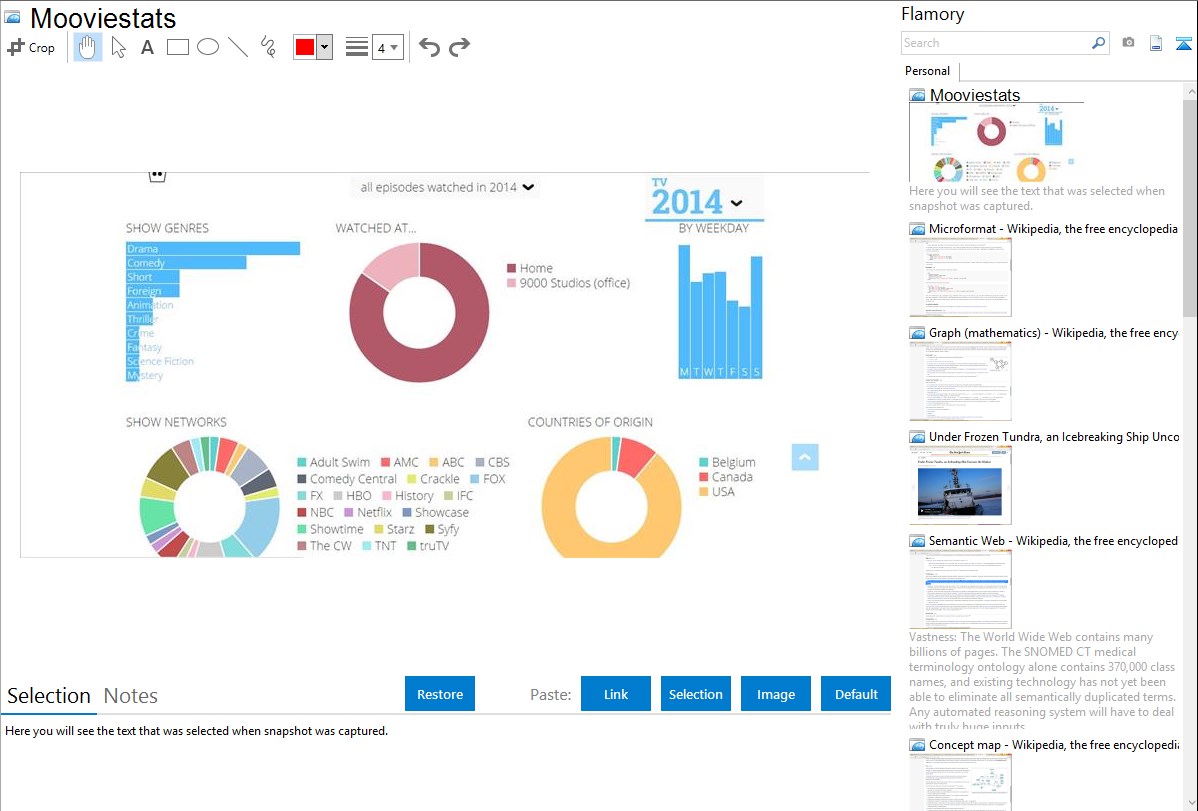Select the freehand scribble tool
The image size is (1198, 811).
[x=268, y=47]
